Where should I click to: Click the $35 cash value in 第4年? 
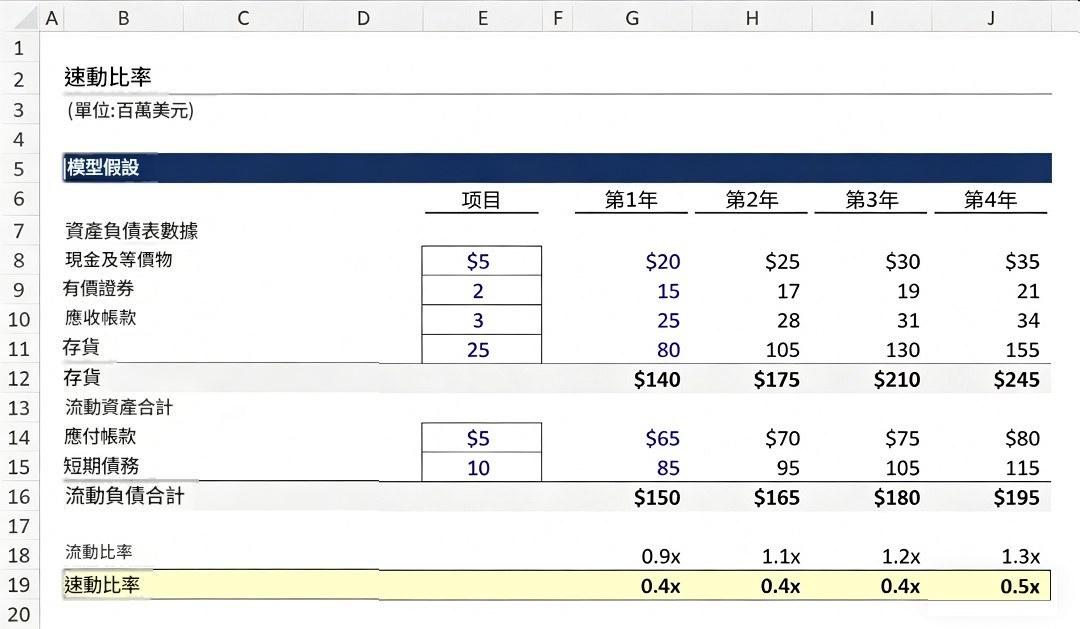pyautogui.click(x=1022, y=262)
